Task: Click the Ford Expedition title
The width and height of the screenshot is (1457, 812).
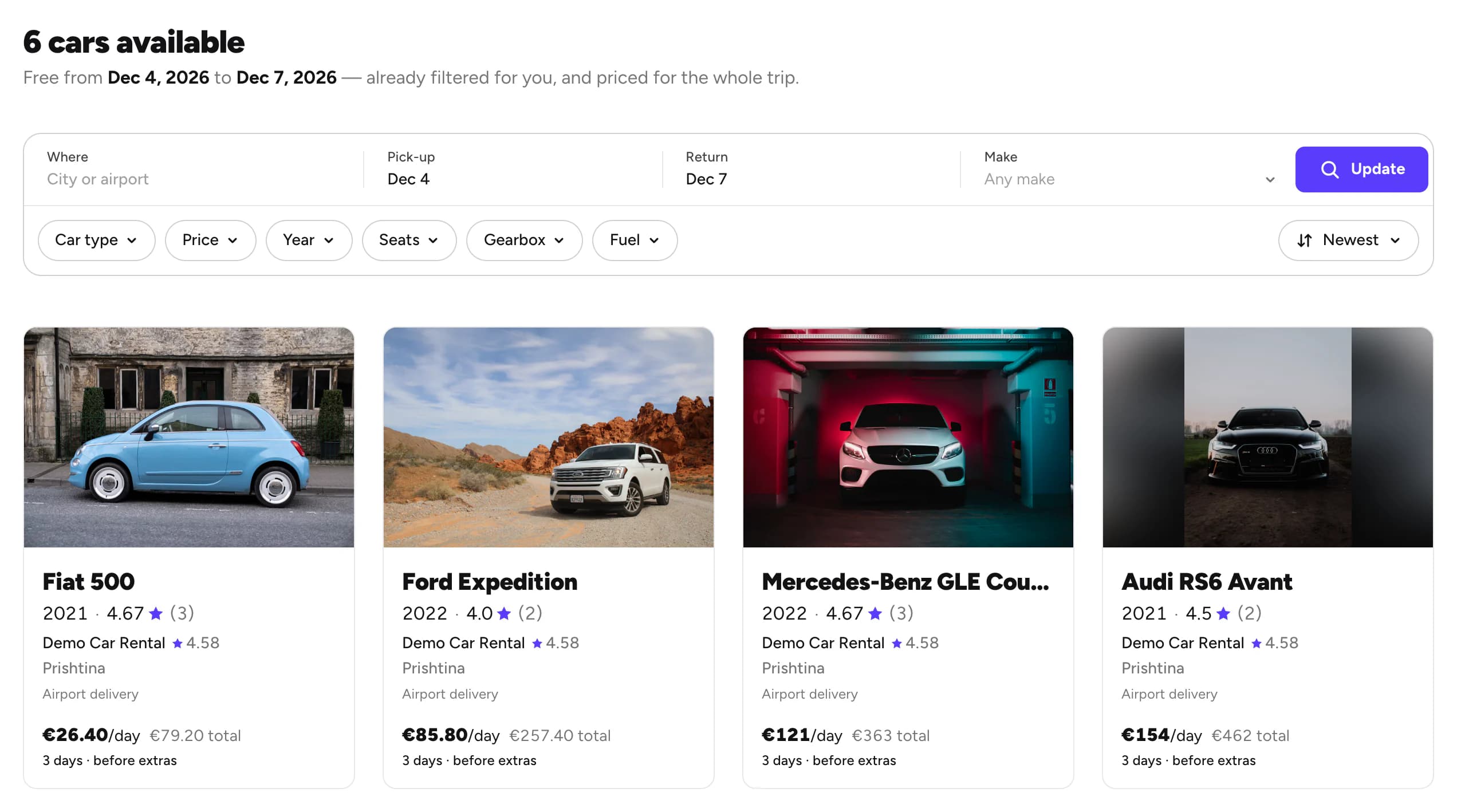Action: tap(490, 582)
